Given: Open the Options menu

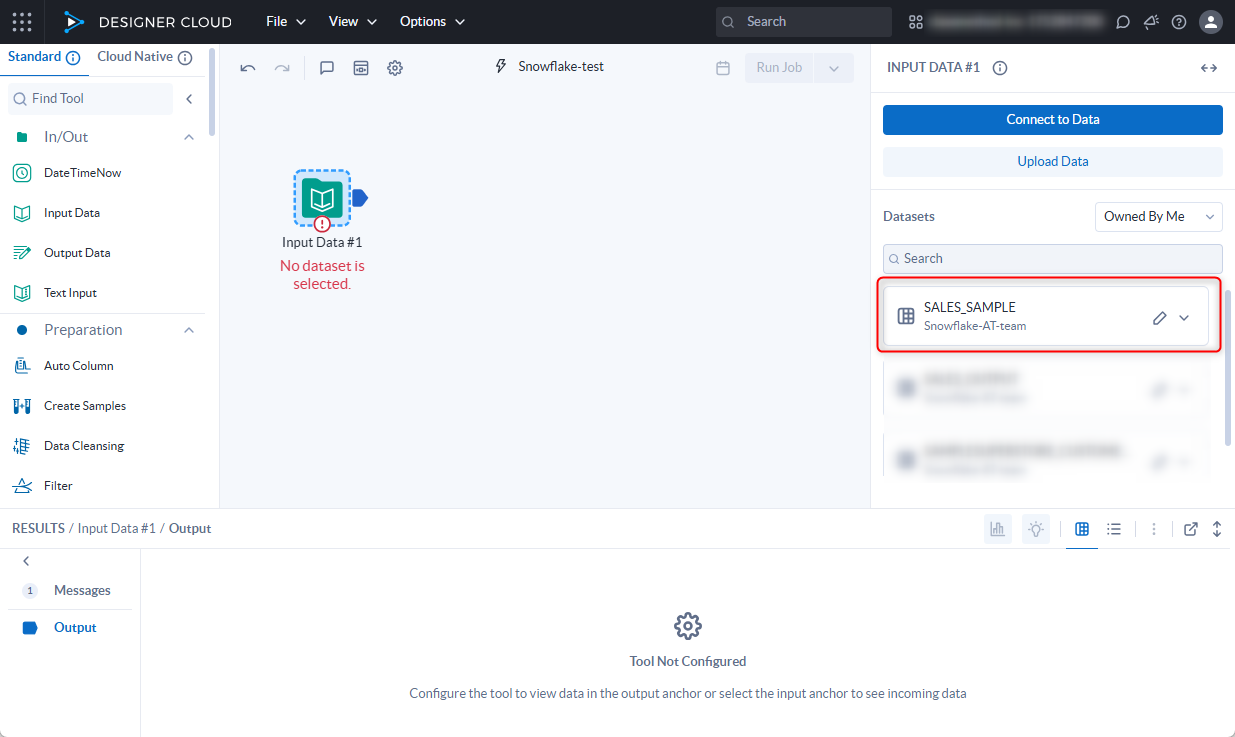Looking at the screenshot, I should pos(432,21).
